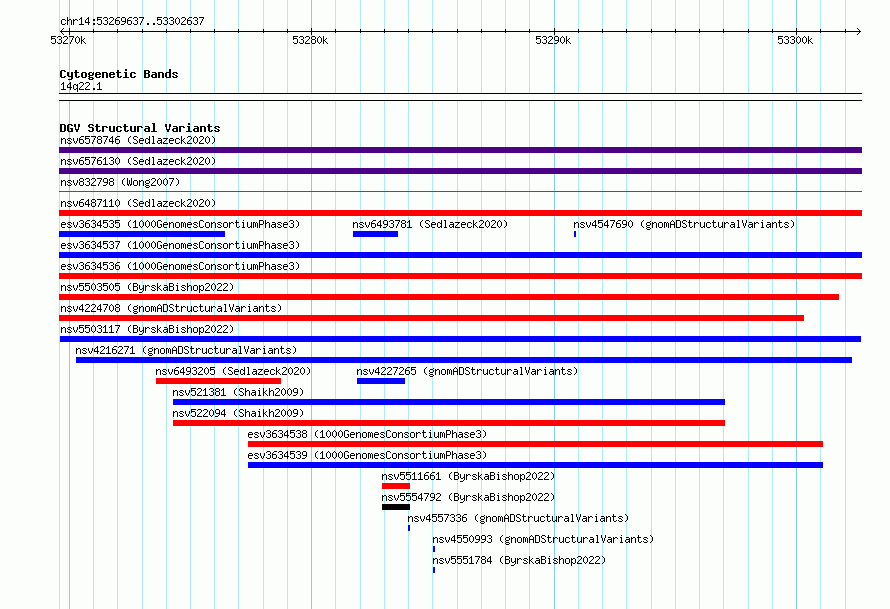Viewport: 890px width, 609px height.
Task: Click the nsv4224708 gnomAD label
Action: click(171, 308)
